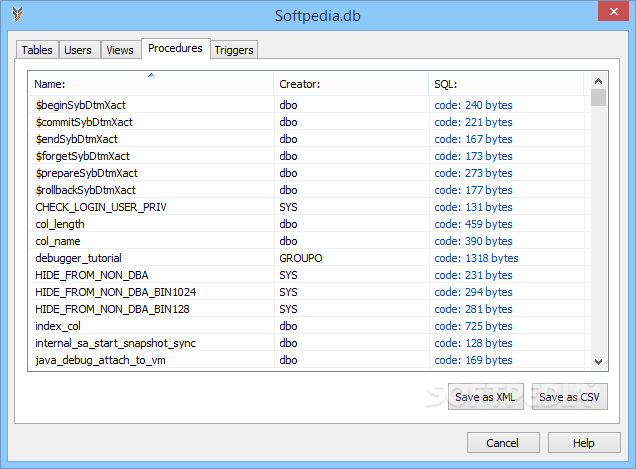Image resolution: width=636 pixels, height=469 pixels.
Task: Open code: 169 bytes link
Action: (x=473, y=361)
